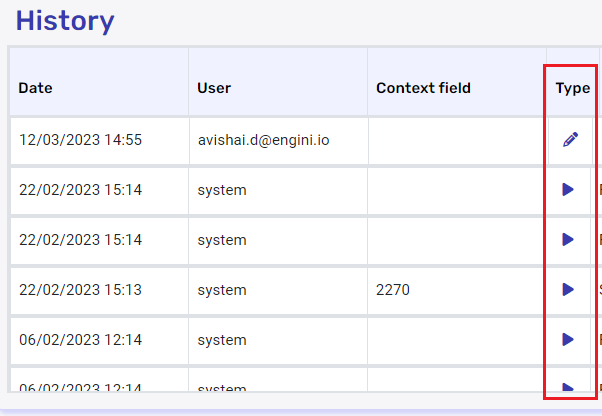Click system user in the 22/02/2023 15:13 row
The image size is (602, 416).
click(222, 290)
